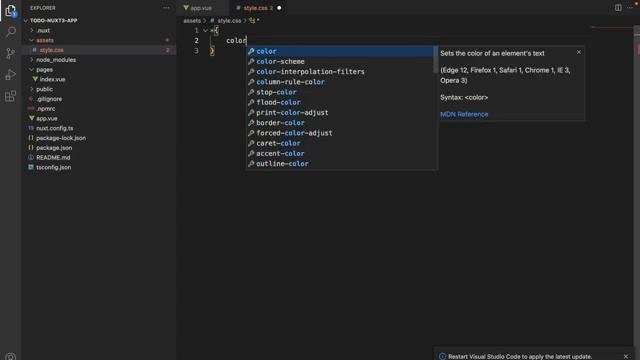Select column-rule-color suggestion
Viewport: 640px width, 360px height.
pos(340,82)
